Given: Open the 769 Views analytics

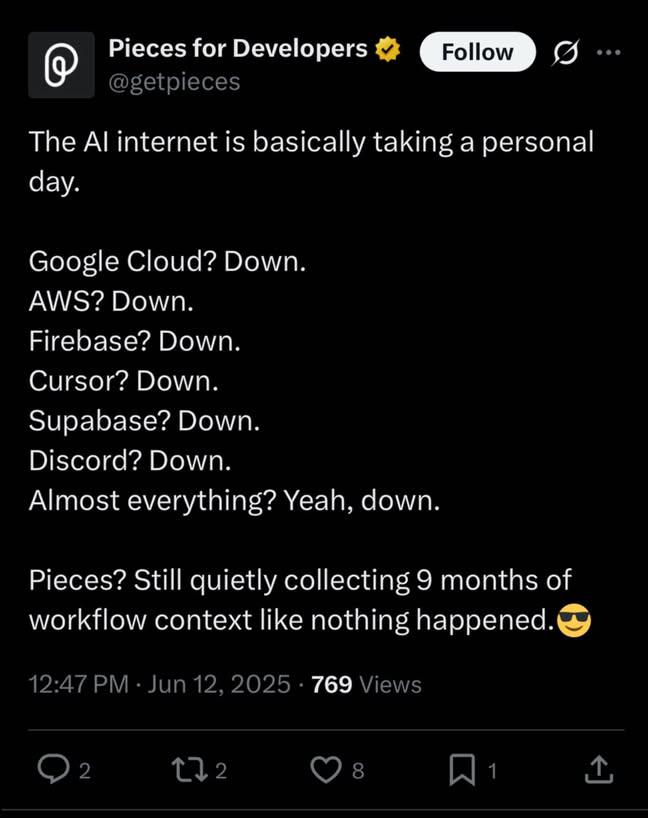Looking at the screenshot, I should 366,685.
